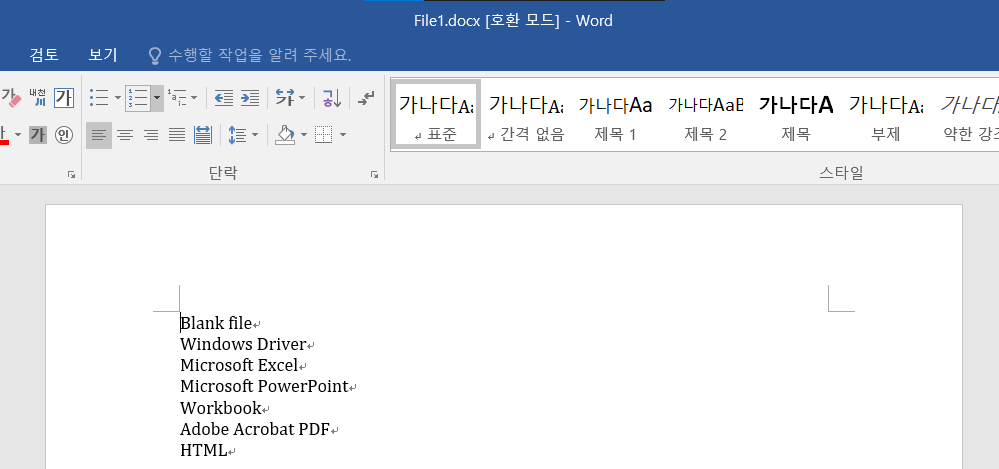The width and height of the screenshot is (999, 469).
Task: Click the tell me search box
Action: [259, 55]
